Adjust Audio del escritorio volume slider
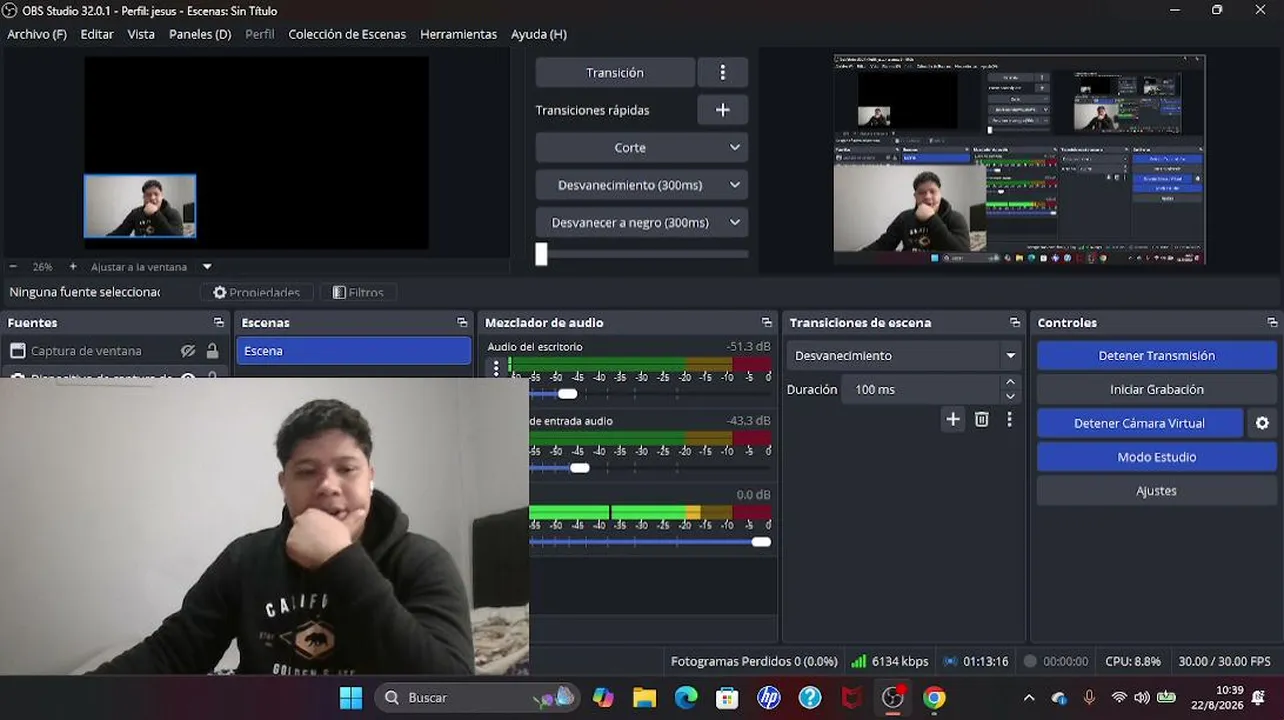 (567, 394)
